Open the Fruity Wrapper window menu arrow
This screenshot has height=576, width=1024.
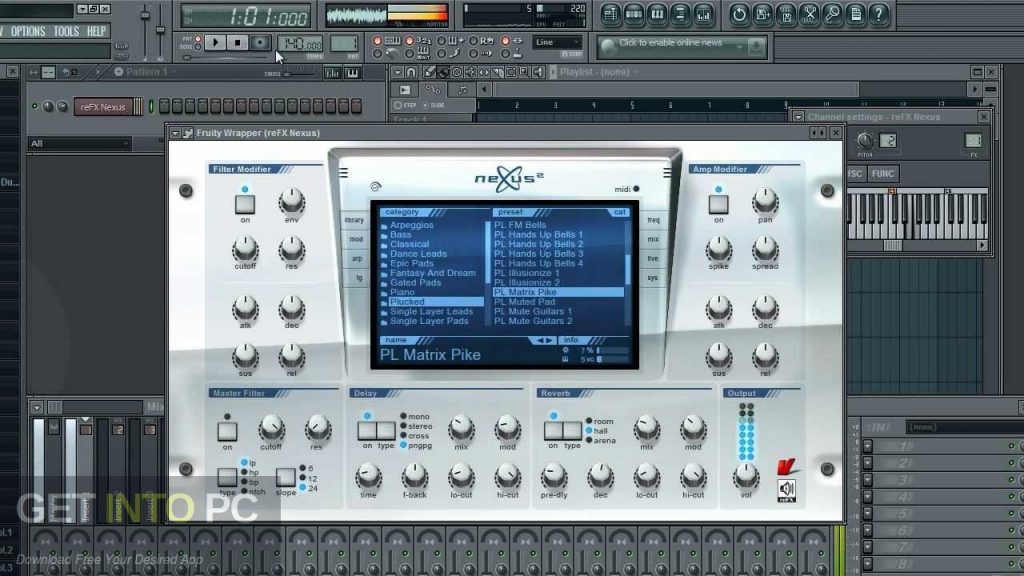coord(175,133)
